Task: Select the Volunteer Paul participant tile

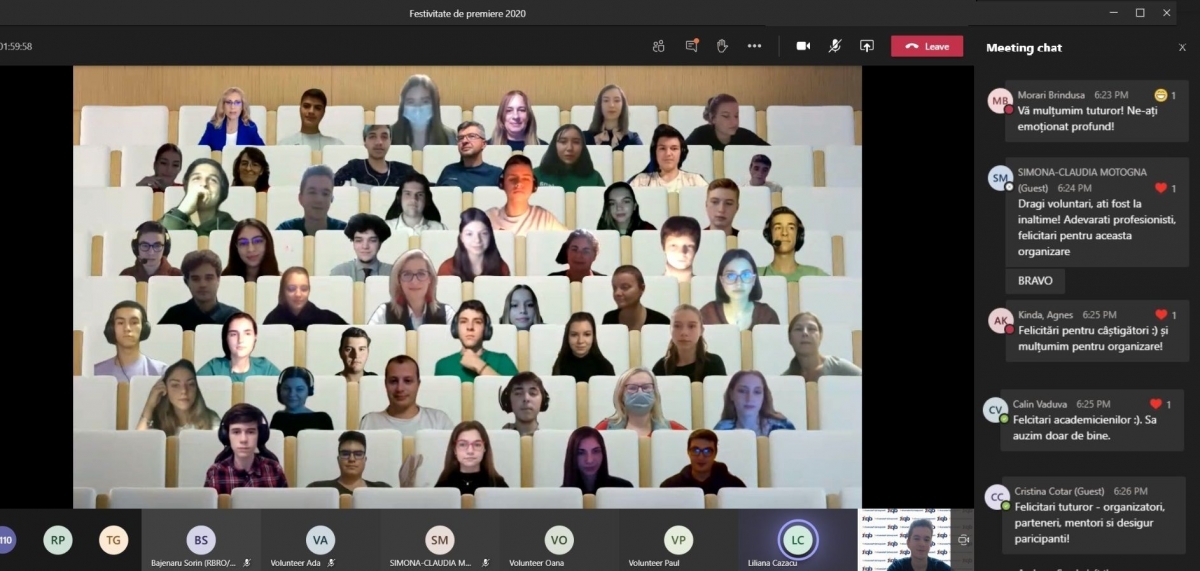Action: point(678,541)
